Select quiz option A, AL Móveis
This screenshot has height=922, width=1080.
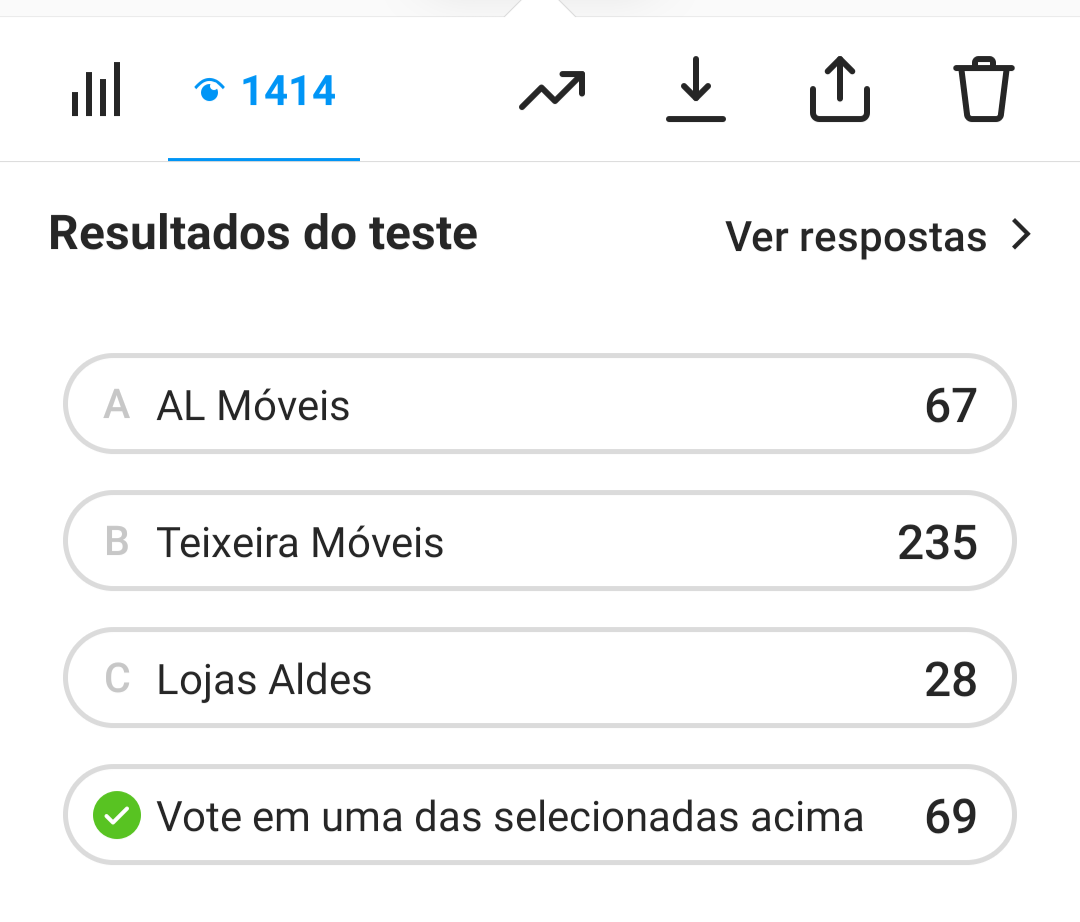pos(540,404)
